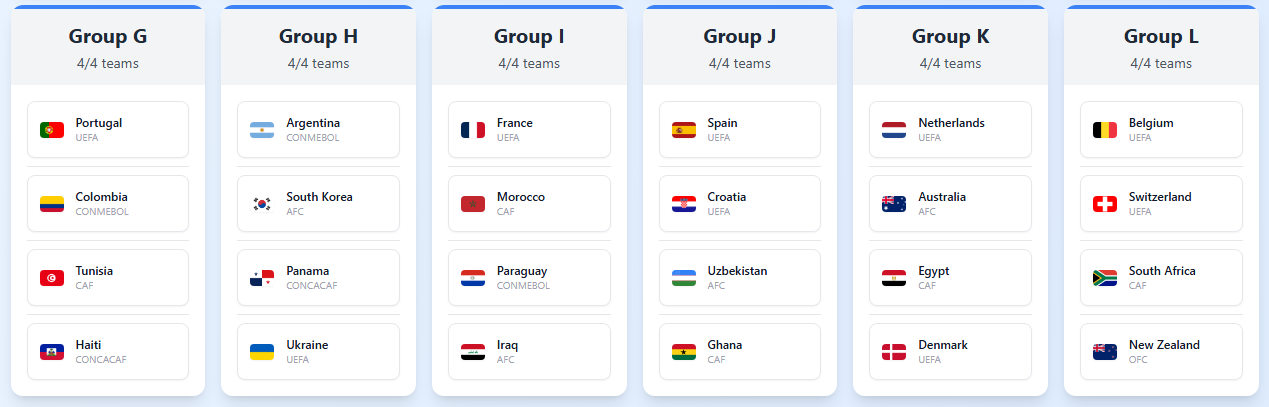The height and width of the screenshot is (407, 1269).
Task: Click the Denmark flag icon
Action: [x=894, y=352]
